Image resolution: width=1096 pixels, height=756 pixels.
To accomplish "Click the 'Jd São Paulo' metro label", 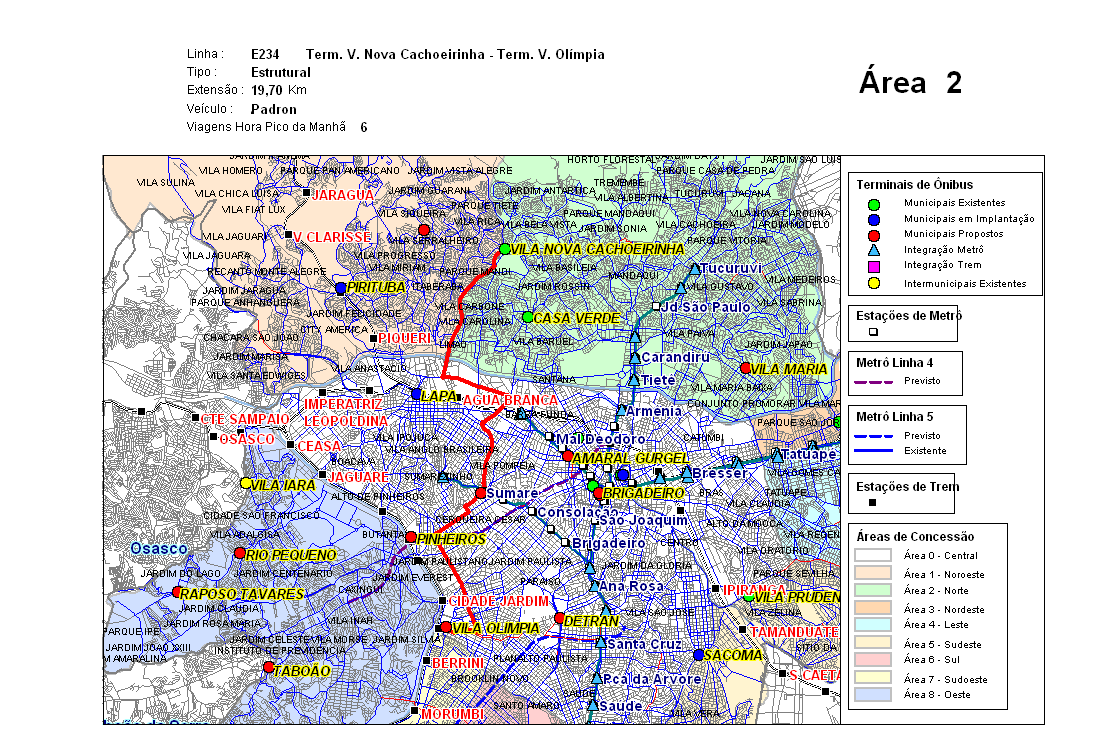I will [x=705, y=307].
